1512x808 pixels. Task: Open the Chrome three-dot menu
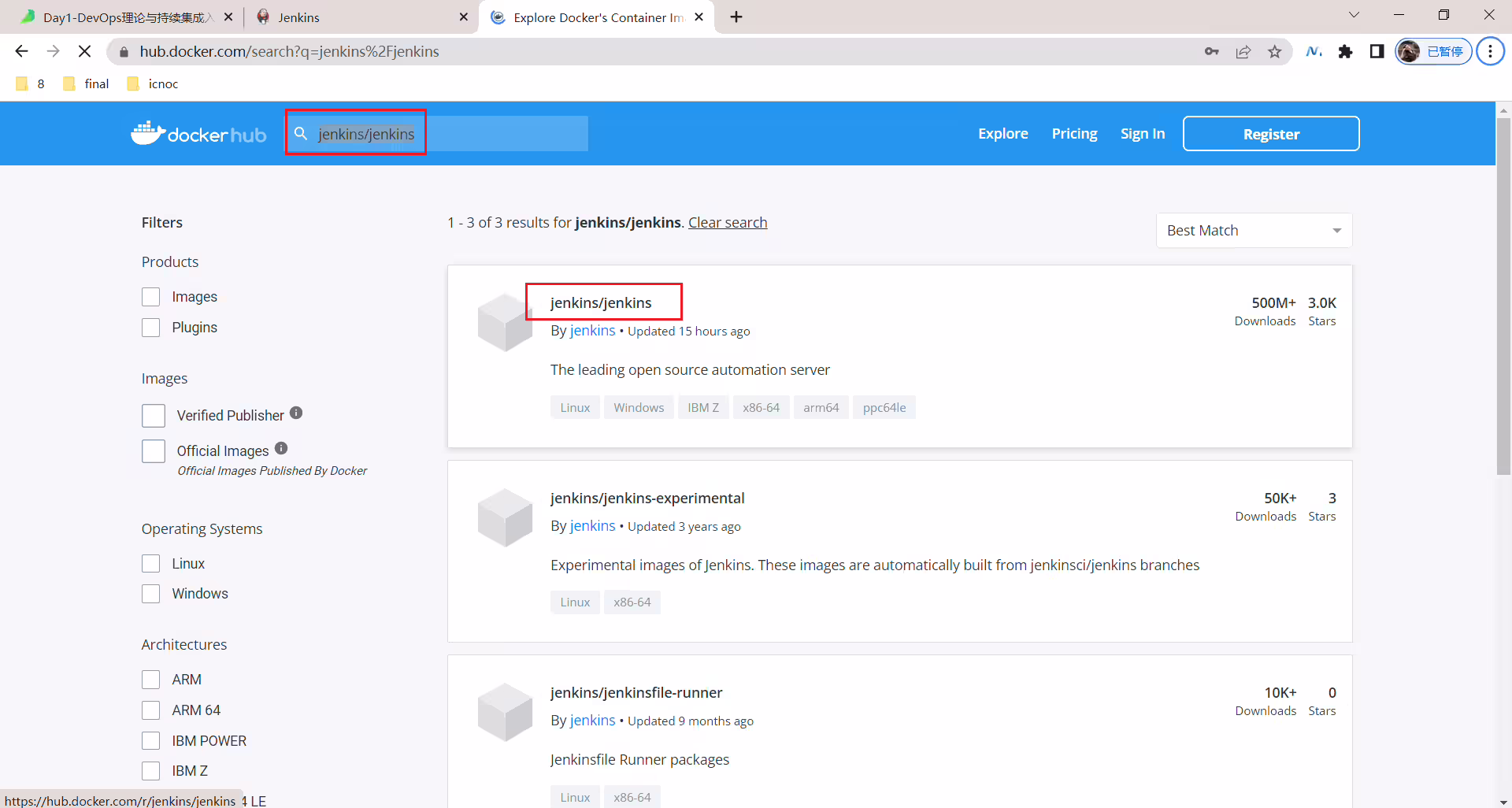1490,52
